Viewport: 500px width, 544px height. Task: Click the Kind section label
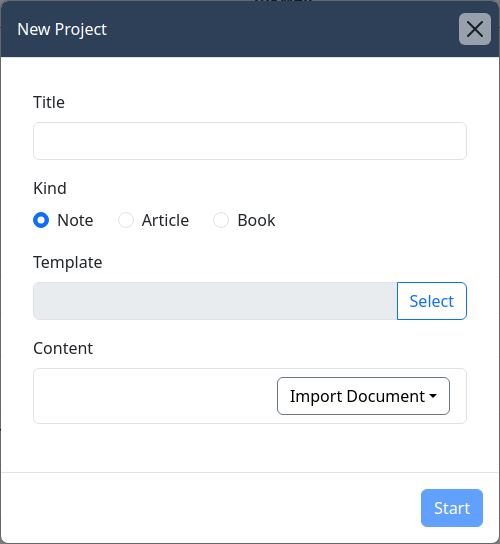pyautogui.click(x=50, y=188)
